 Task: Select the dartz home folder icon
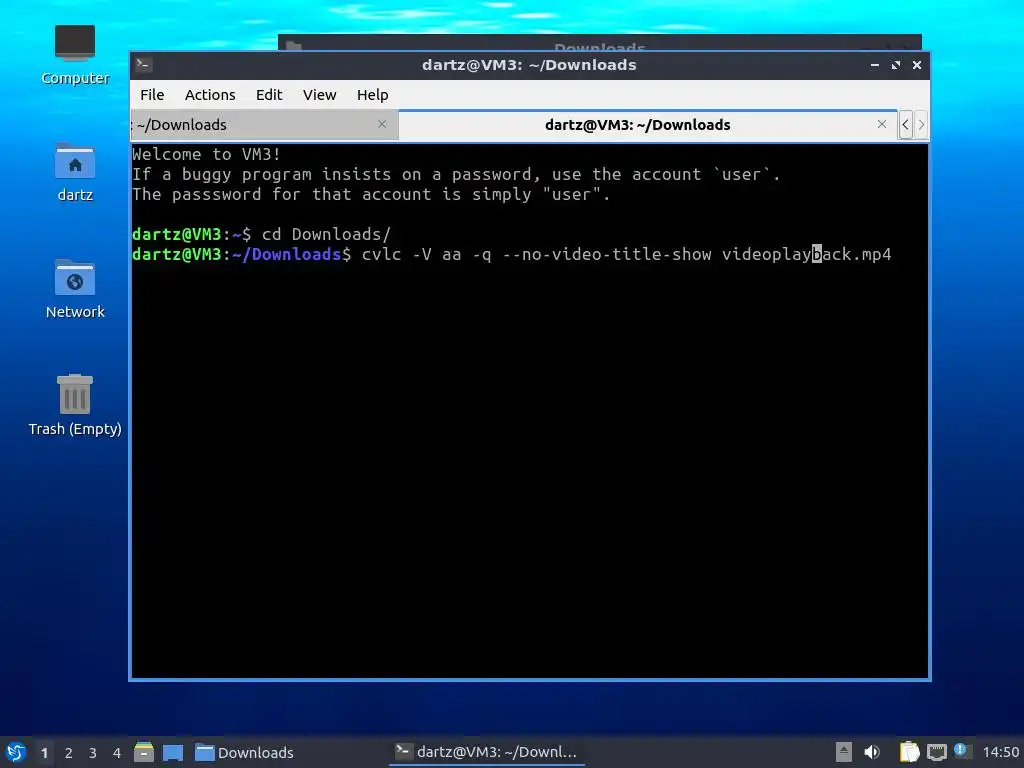pyautogui.click(x=74, y=172)
